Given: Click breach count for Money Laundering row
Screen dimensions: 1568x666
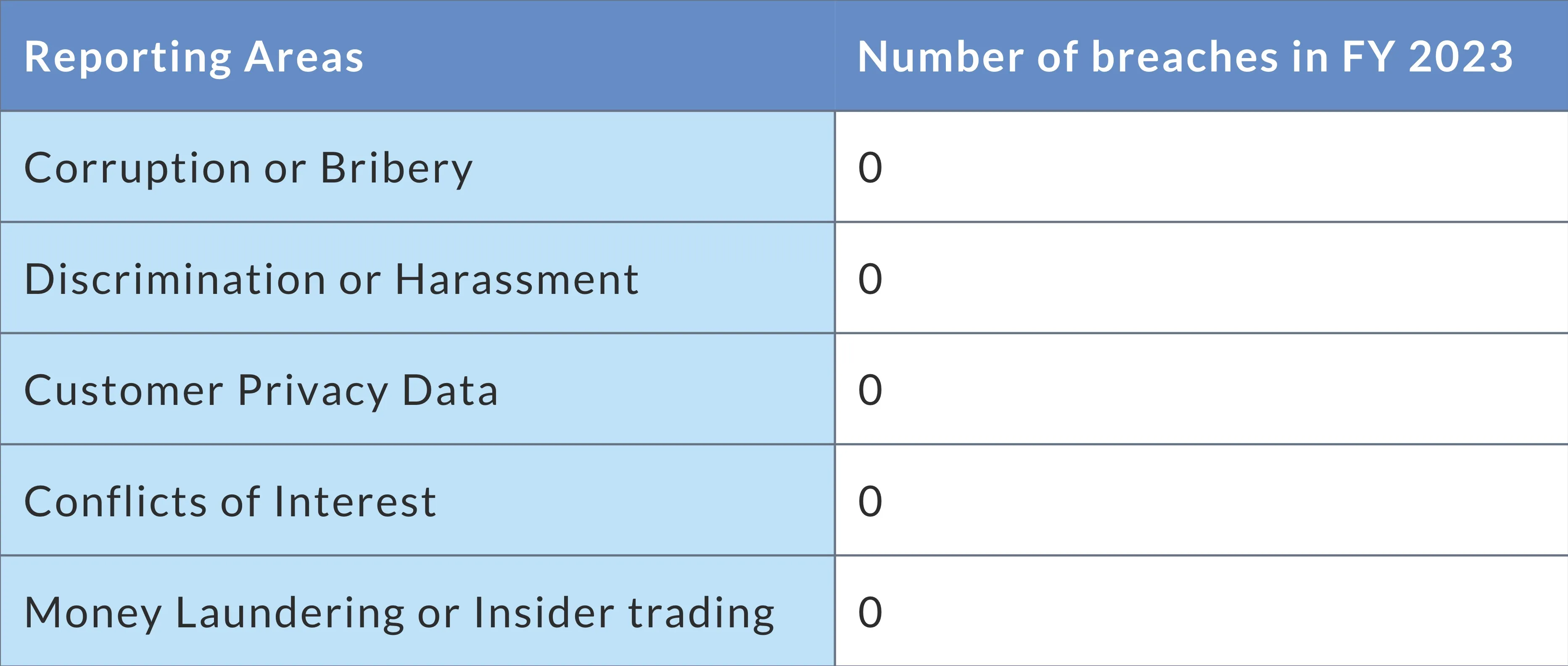Looking at the screenshot, I should point(870,613).
